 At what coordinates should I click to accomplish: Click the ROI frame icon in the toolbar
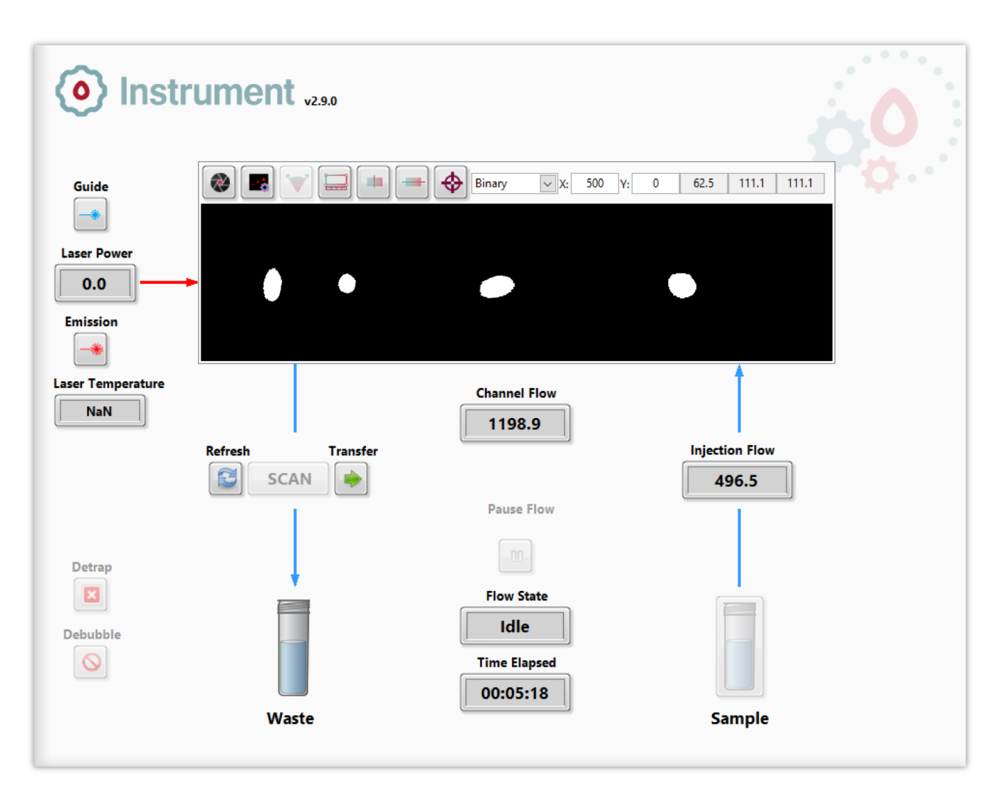pyautogui.click(x=334, y=182)
